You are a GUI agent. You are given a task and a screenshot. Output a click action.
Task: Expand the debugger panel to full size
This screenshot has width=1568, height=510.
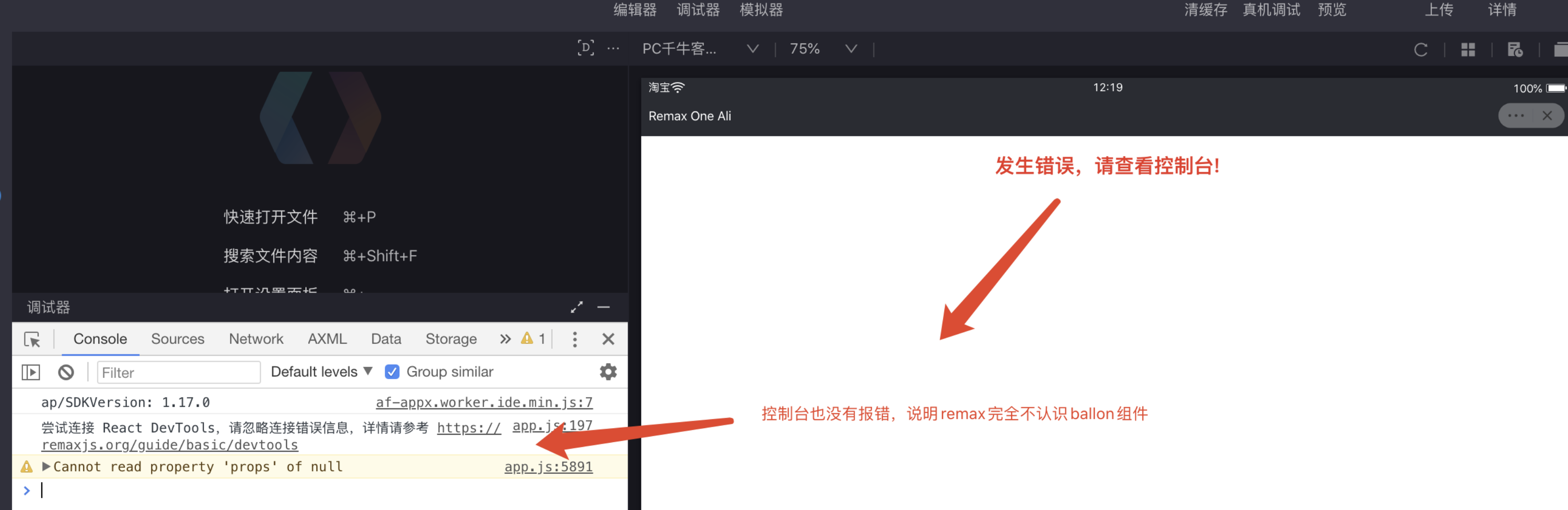pos(576,307)
